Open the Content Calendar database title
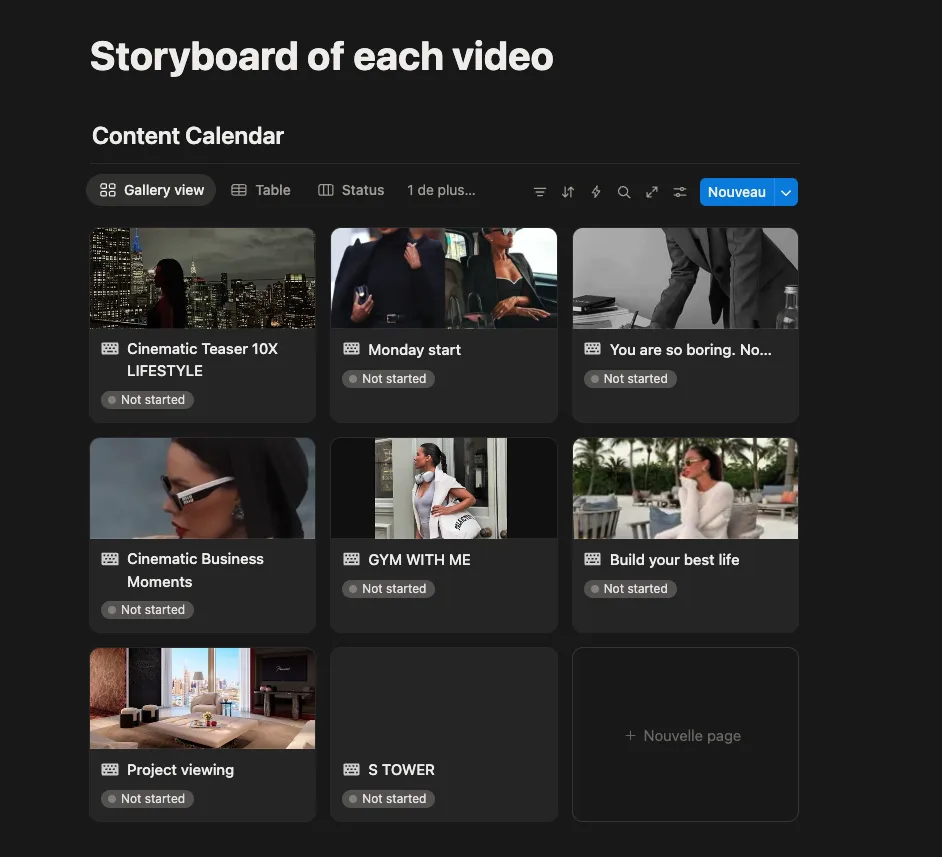Viewport: 942px width, 857px height. (188, 136)
